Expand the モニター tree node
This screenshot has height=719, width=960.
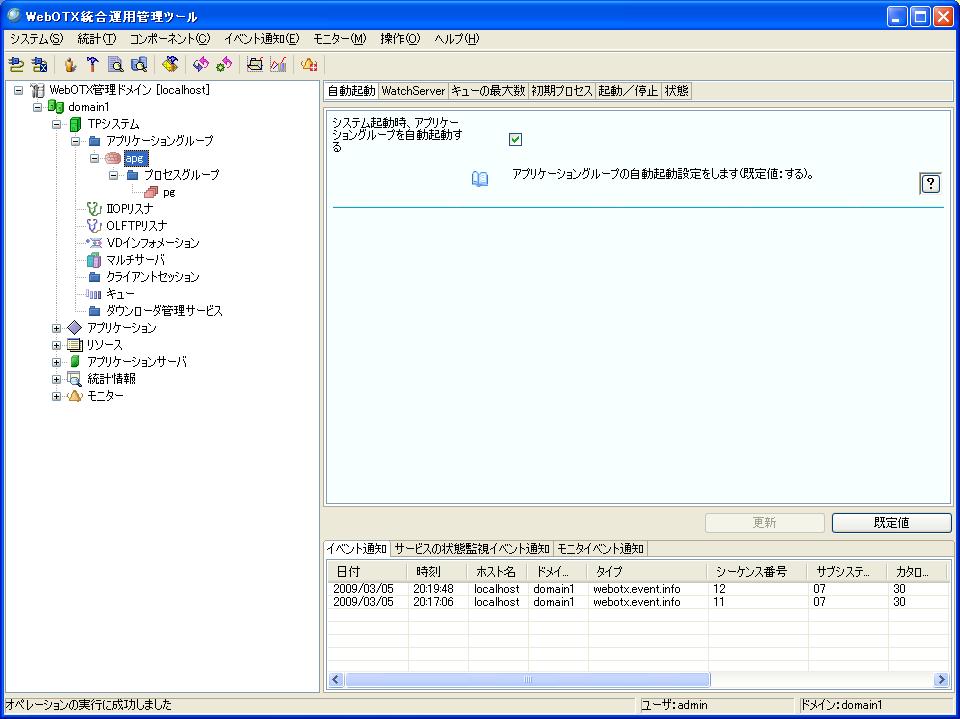(x=57, y=396)
